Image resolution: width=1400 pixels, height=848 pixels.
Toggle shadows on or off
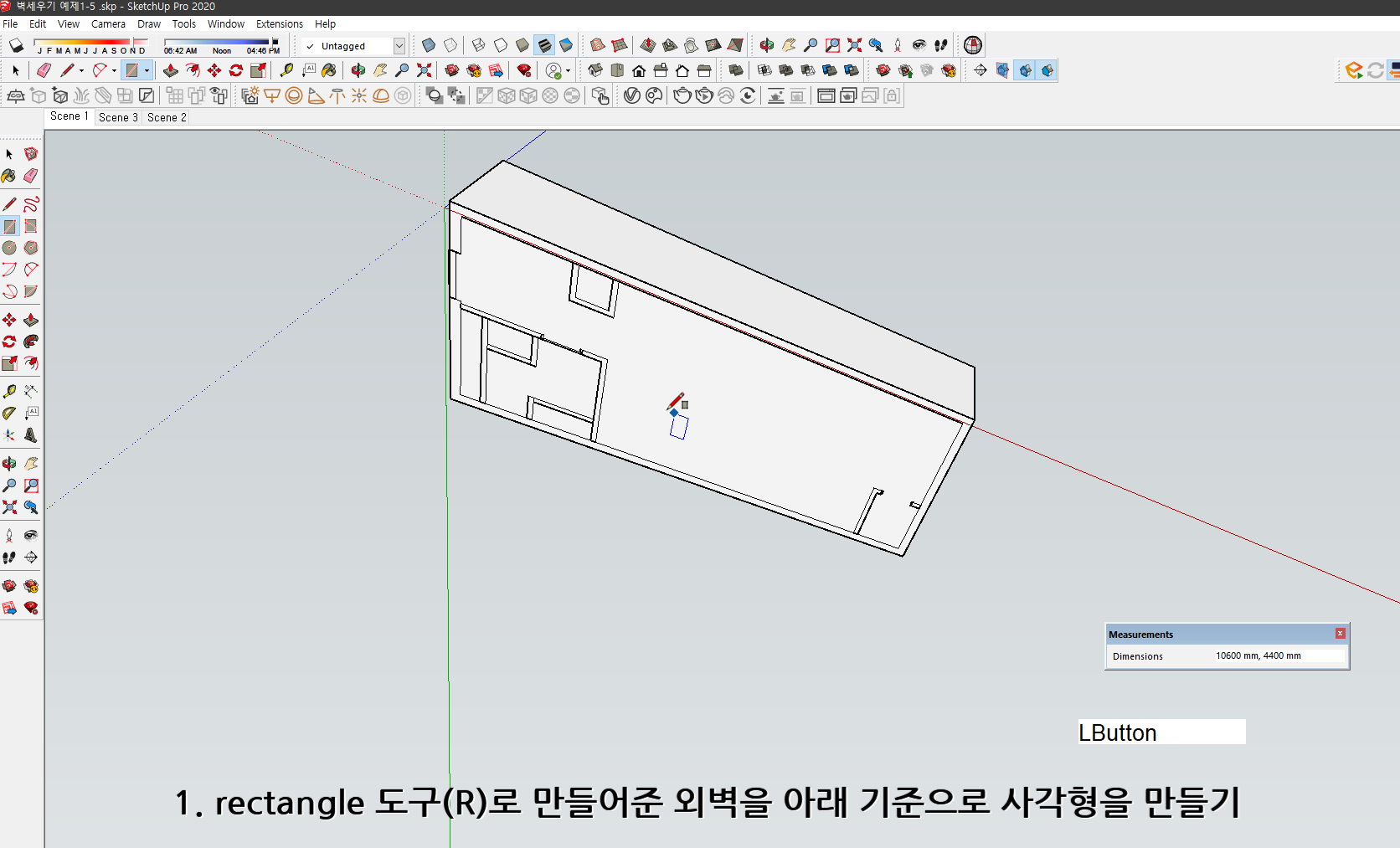coord(15,45)
